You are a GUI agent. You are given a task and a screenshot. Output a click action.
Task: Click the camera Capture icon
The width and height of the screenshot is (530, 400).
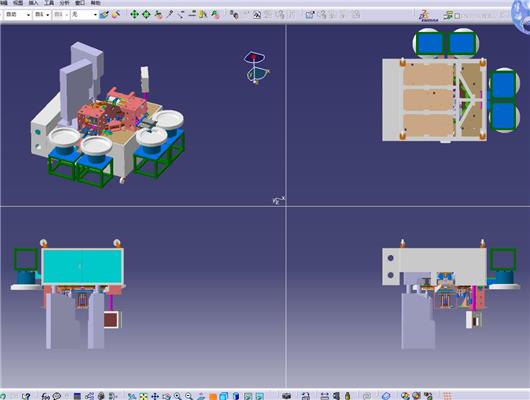click(287, 396)
